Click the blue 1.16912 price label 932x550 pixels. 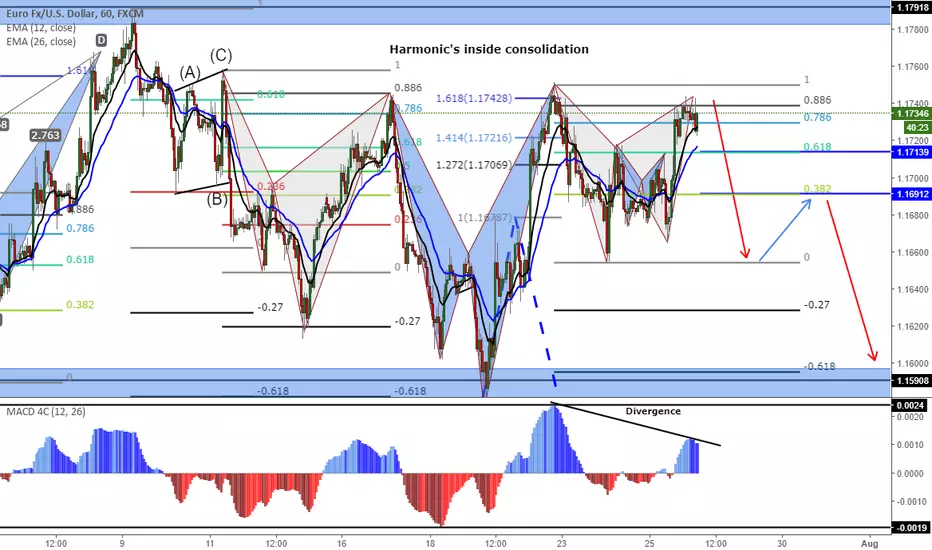(912, 194)
